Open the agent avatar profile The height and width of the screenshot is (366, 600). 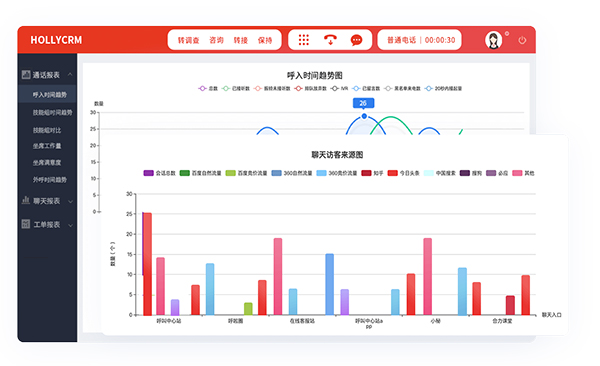[494, 40]
